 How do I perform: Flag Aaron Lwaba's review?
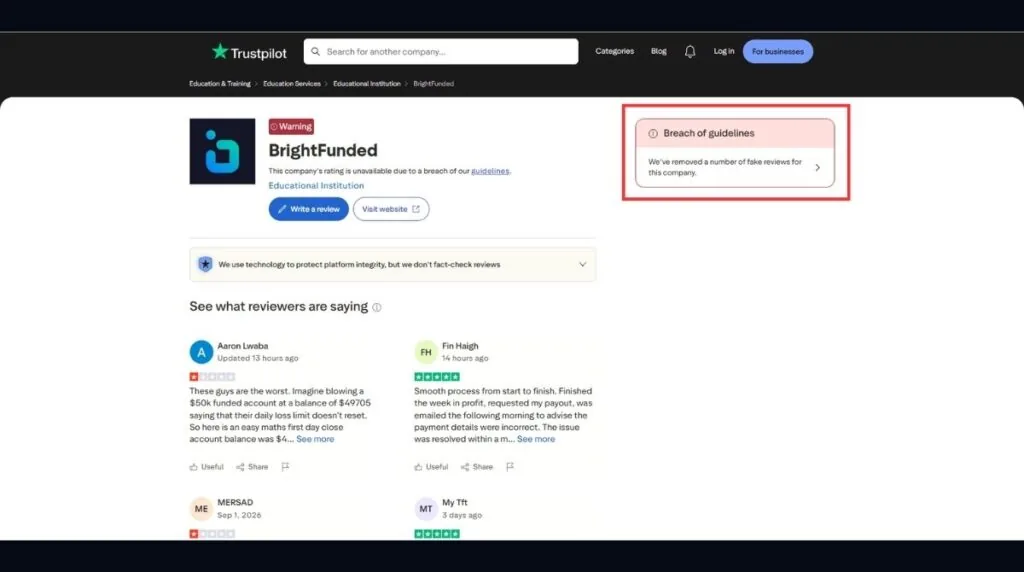[285, 467]
